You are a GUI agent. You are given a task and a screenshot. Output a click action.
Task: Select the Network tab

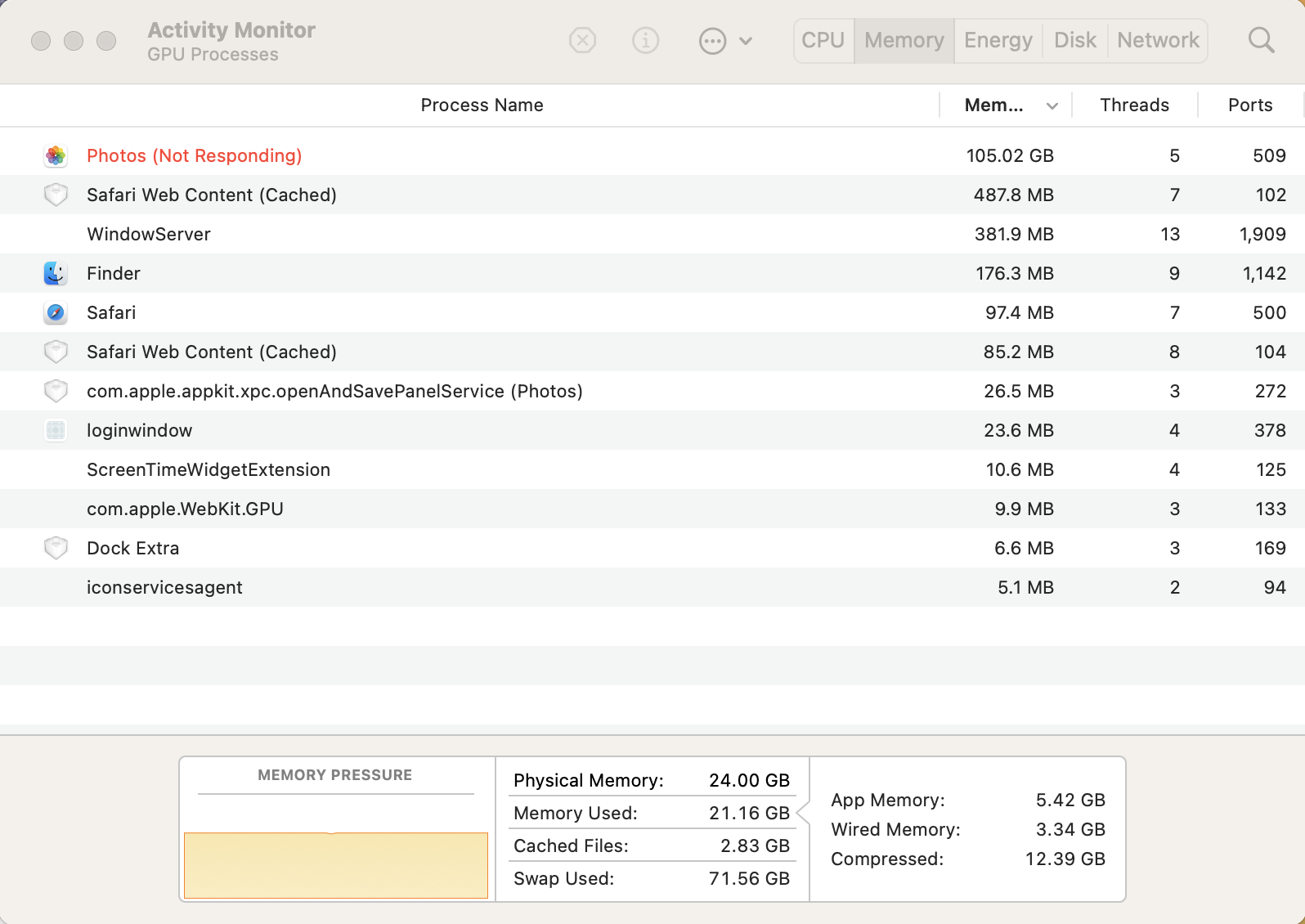click(1158, 40)
